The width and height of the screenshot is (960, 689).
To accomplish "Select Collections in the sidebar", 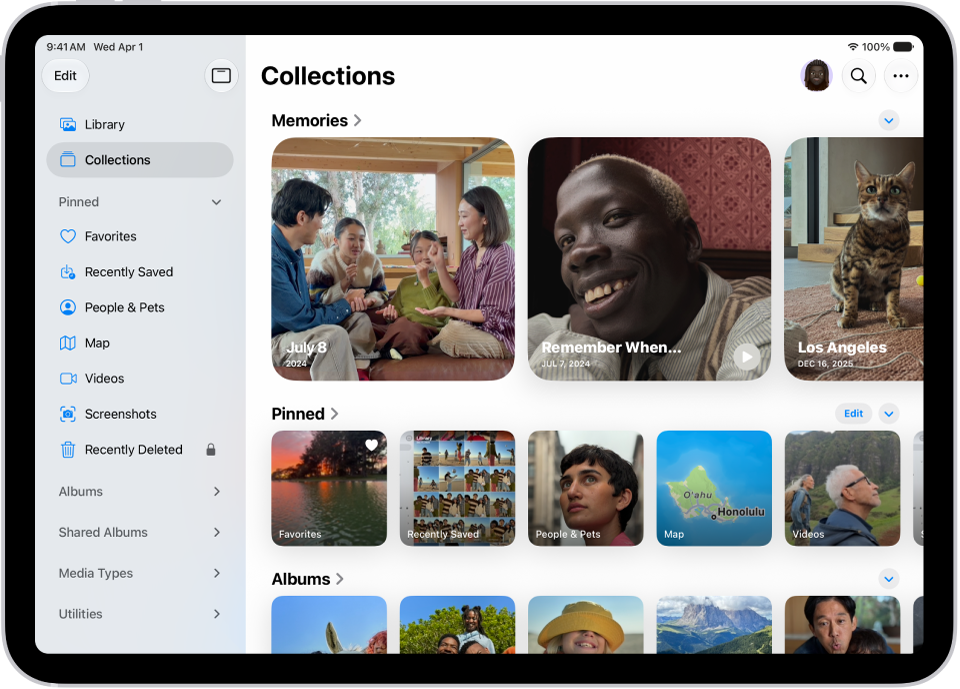I will point(140,160).
